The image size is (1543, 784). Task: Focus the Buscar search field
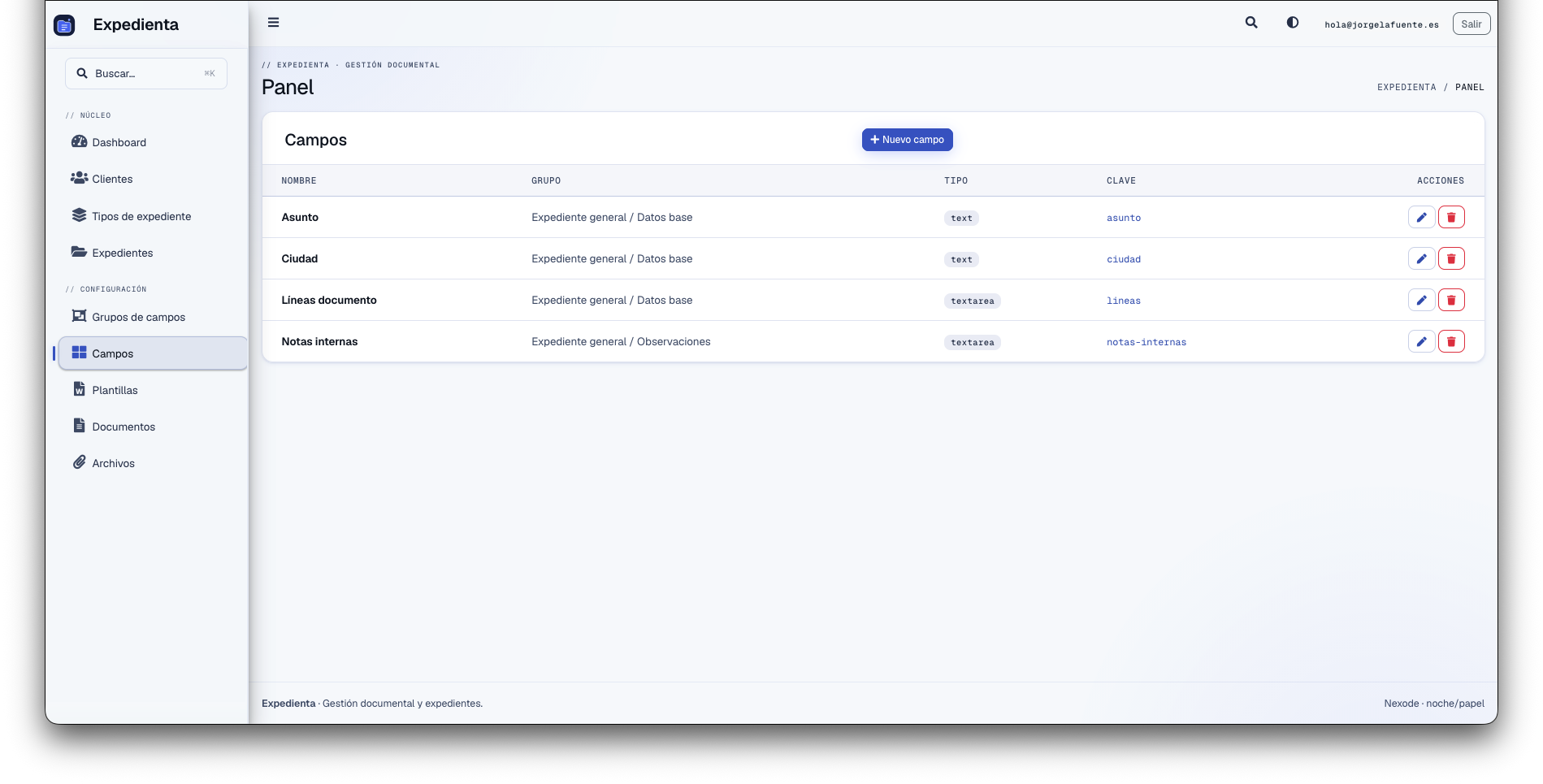click(146, 73)
